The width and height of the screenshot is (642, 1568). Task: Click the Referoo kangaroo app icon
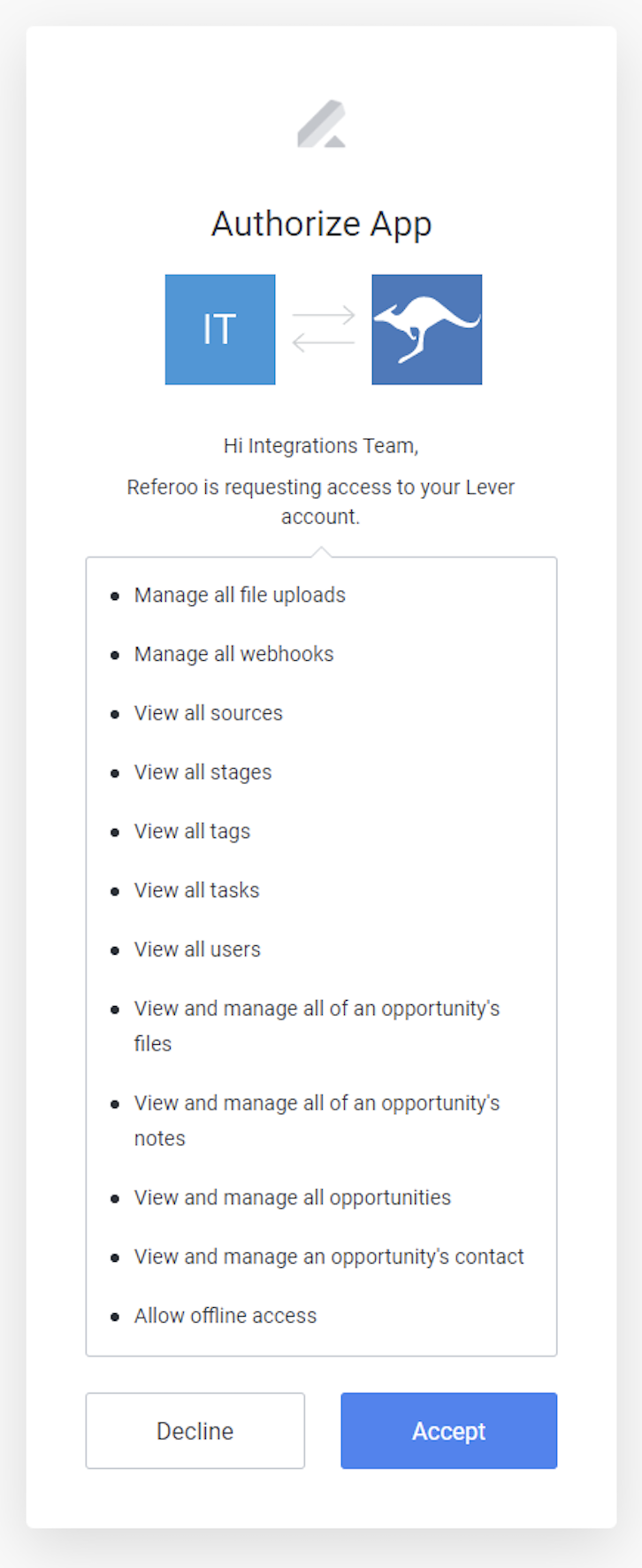coord(426,329)
